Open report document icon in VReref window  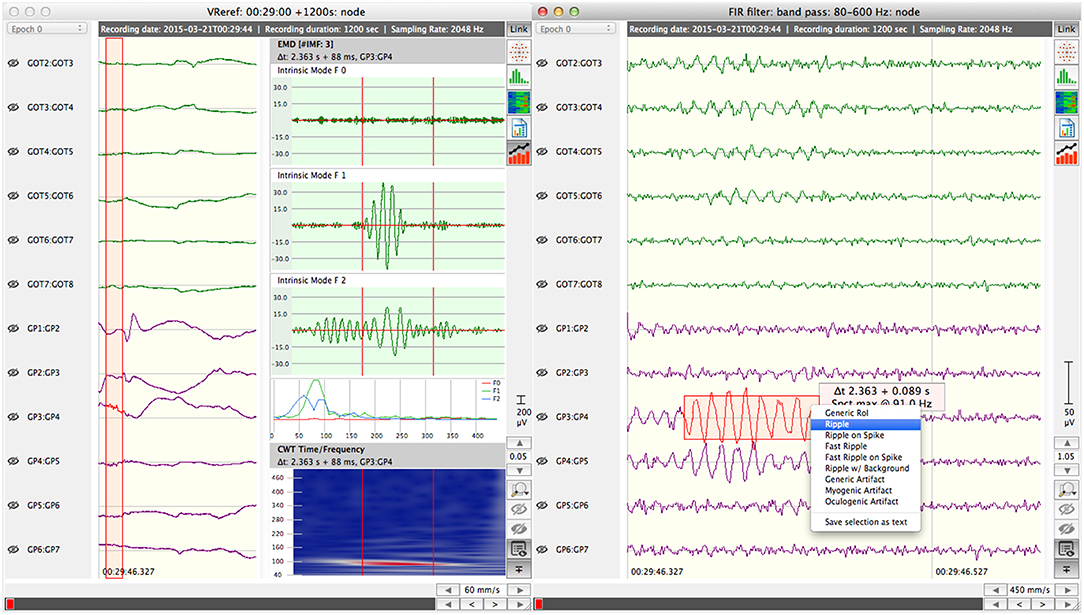(x=518, y=128)
